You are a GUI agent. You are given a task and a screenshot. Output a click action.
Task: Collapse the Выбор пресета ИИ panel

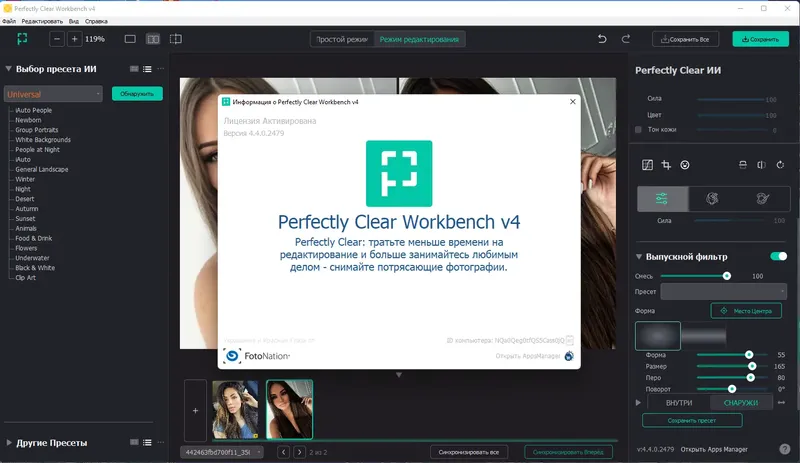pyautogui.click(x=9, y=68)
